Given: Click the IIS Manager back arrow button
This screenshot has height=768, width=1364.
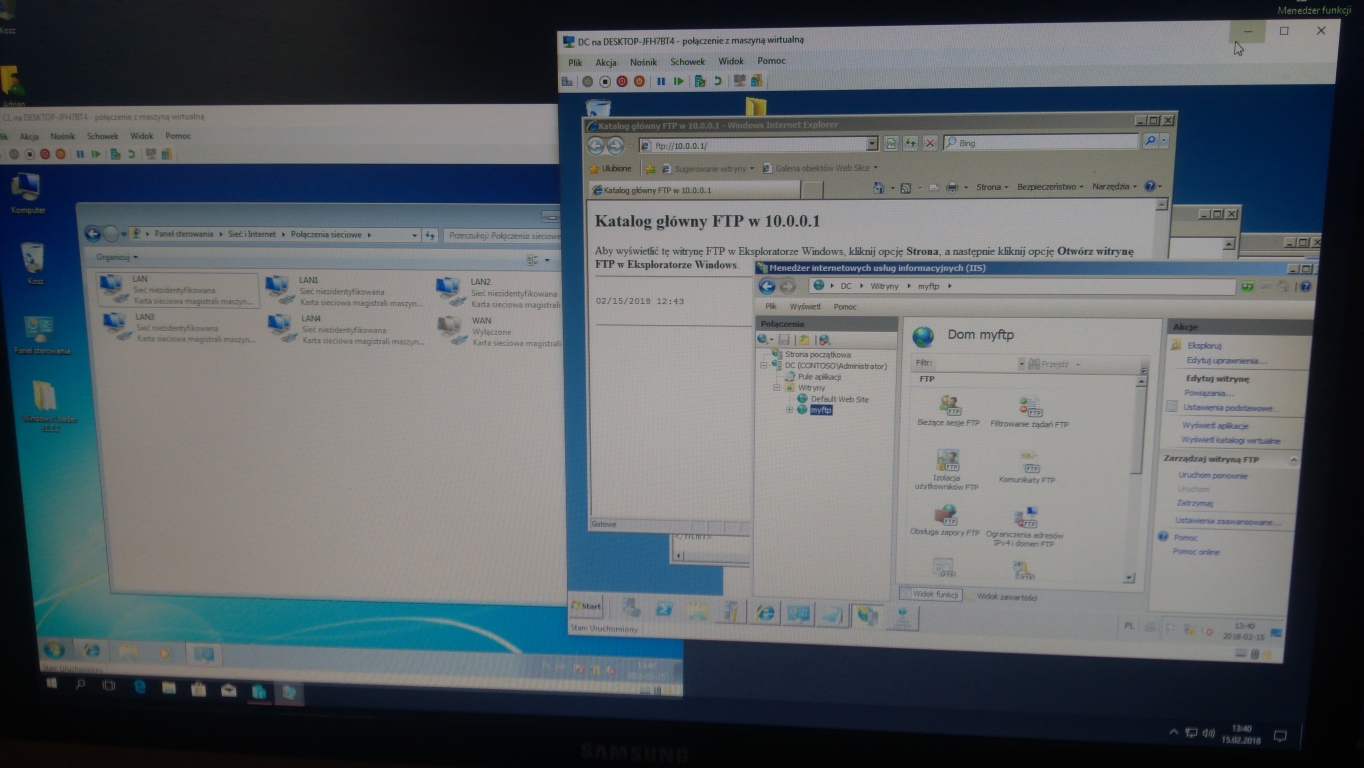Looking at the screenshot, I should [767, 286].
